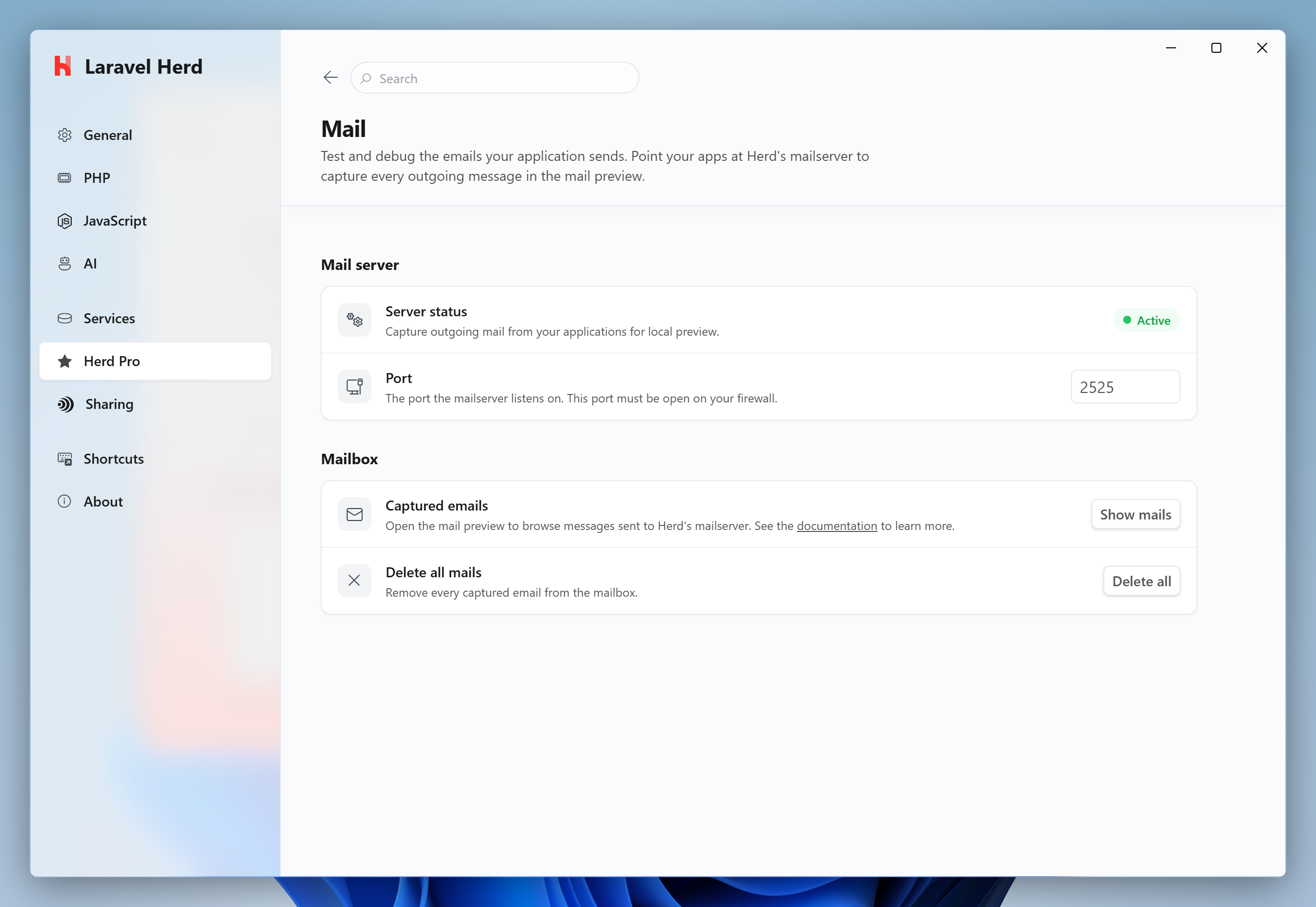Click the "Mail server" section heading
The image size is (1316, 907).
click(x=360, y=265)
